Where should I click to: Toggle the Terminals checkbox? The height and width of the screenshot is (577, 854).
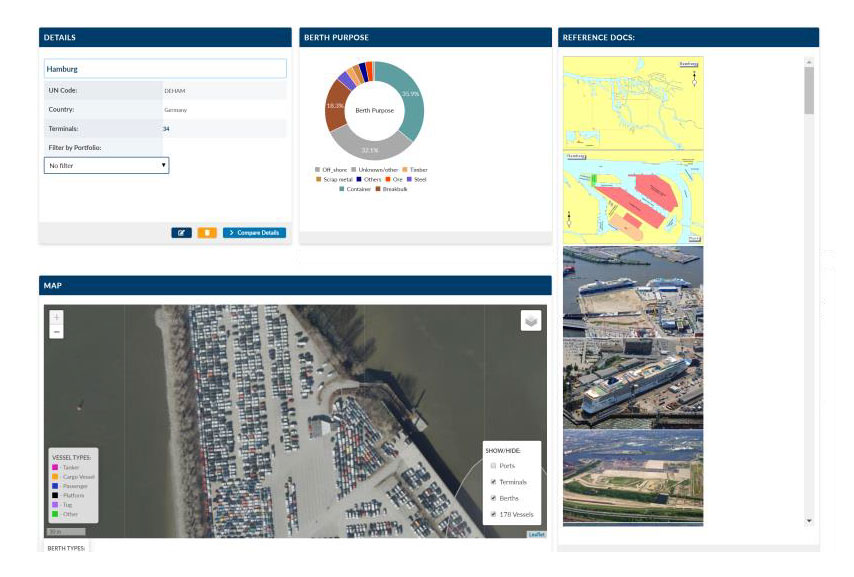coord(493,482)
